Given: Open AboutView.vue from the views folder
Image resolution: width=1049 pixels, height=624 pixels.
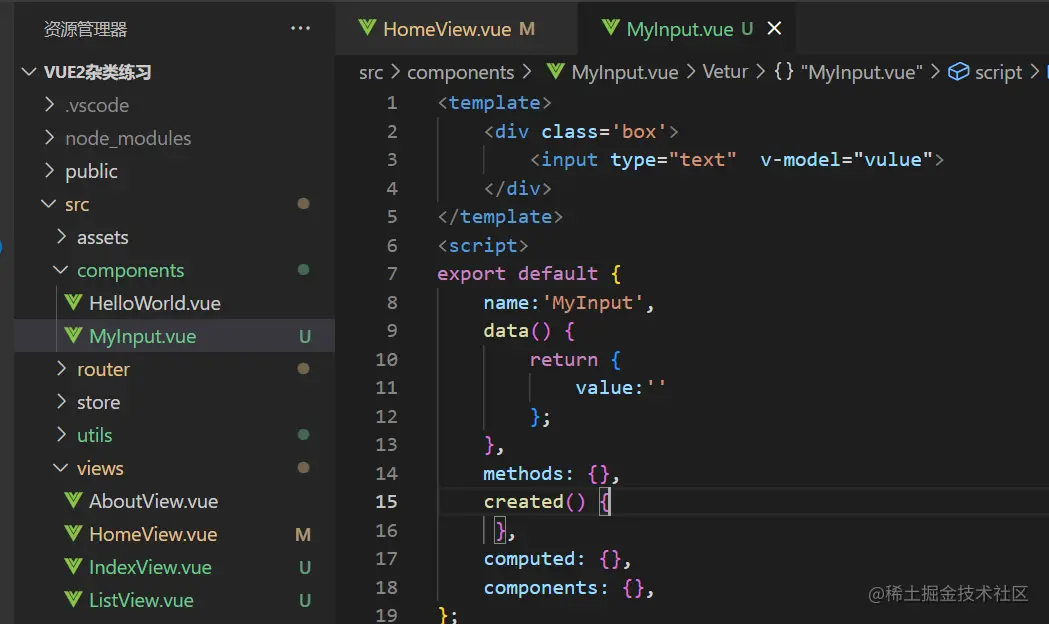Looking at the screenshot, I should [x=153, y=501].
